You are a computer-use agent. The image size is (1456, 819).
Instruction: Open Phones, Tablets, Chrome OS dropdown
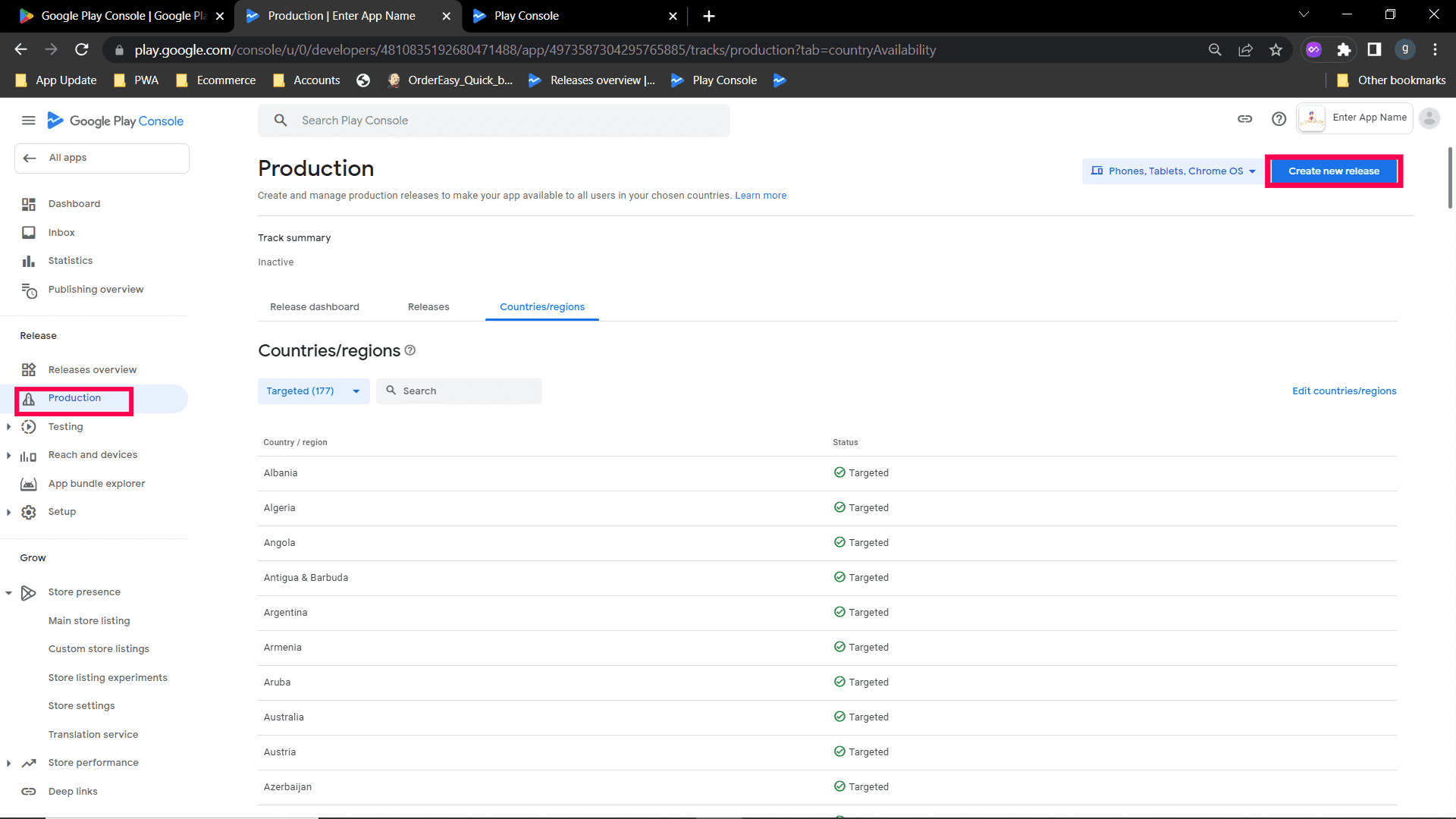(x=1172, y=171)
